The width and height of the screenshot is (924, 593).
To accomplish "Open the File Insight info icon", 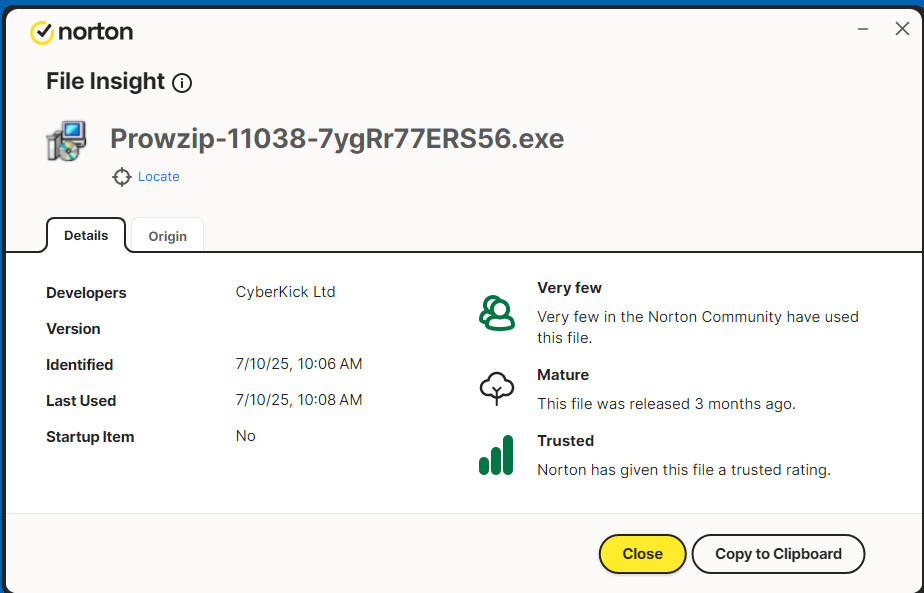I will (182, 83).
